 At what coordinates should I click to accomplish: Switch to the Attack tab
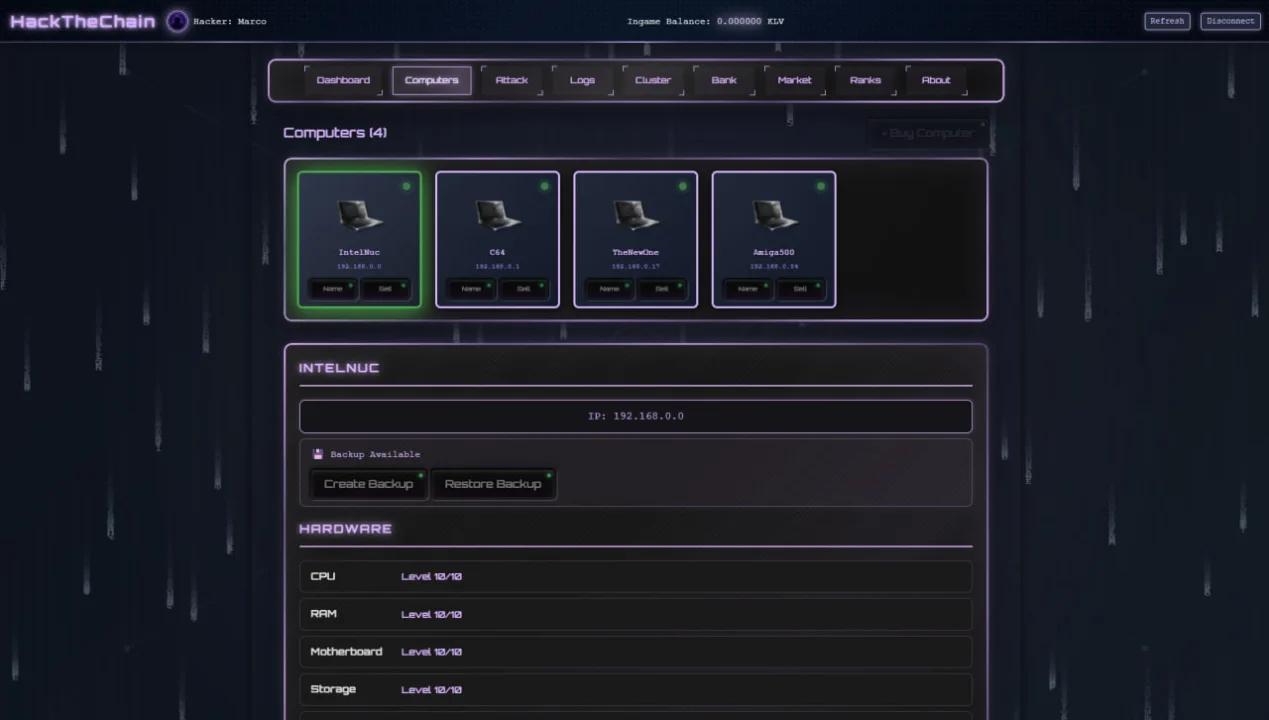click(x=511, y=80)
